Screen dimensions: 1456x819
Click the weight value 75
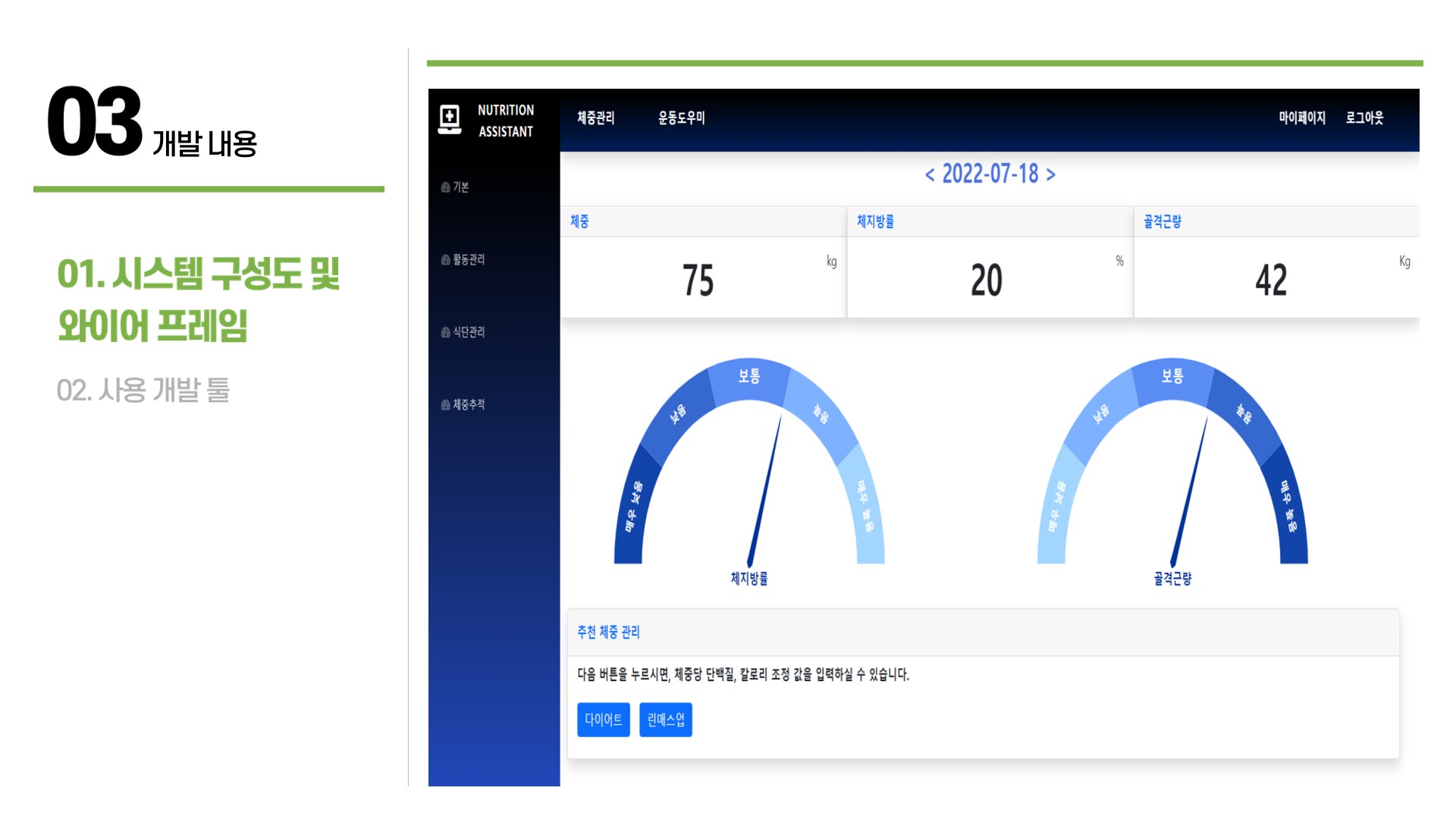point(698,280)
